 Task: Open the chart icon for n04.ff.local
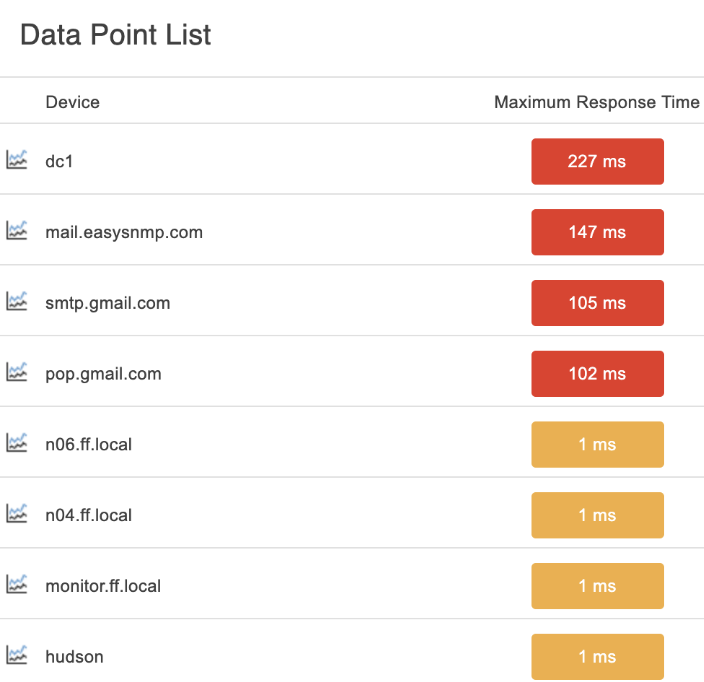(x=17, y=514)
